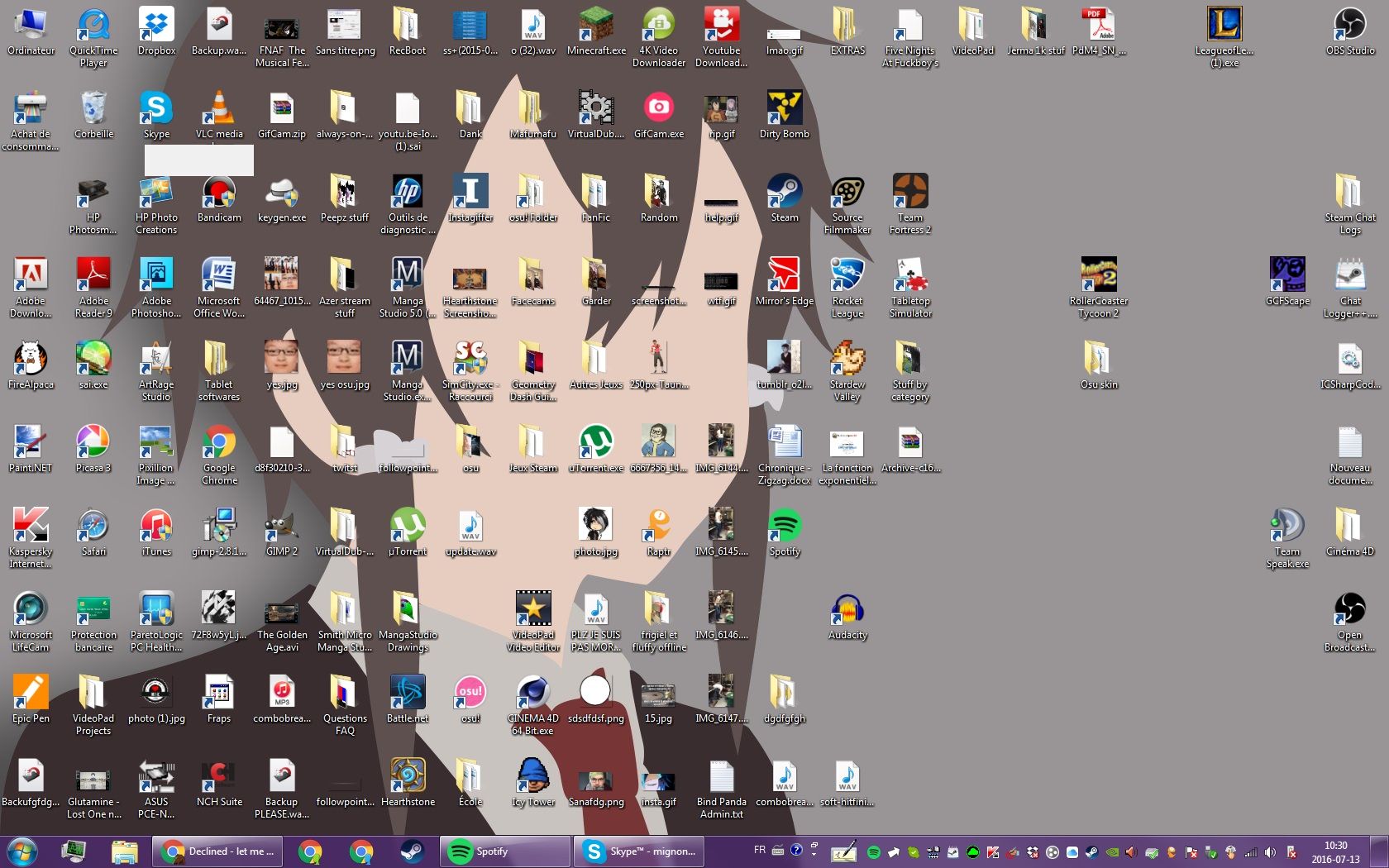Open the FR language bar selector
Image resolution: width=1389 pixels, height=868 pixels.
pyautogui.click(x=759, y=850)
